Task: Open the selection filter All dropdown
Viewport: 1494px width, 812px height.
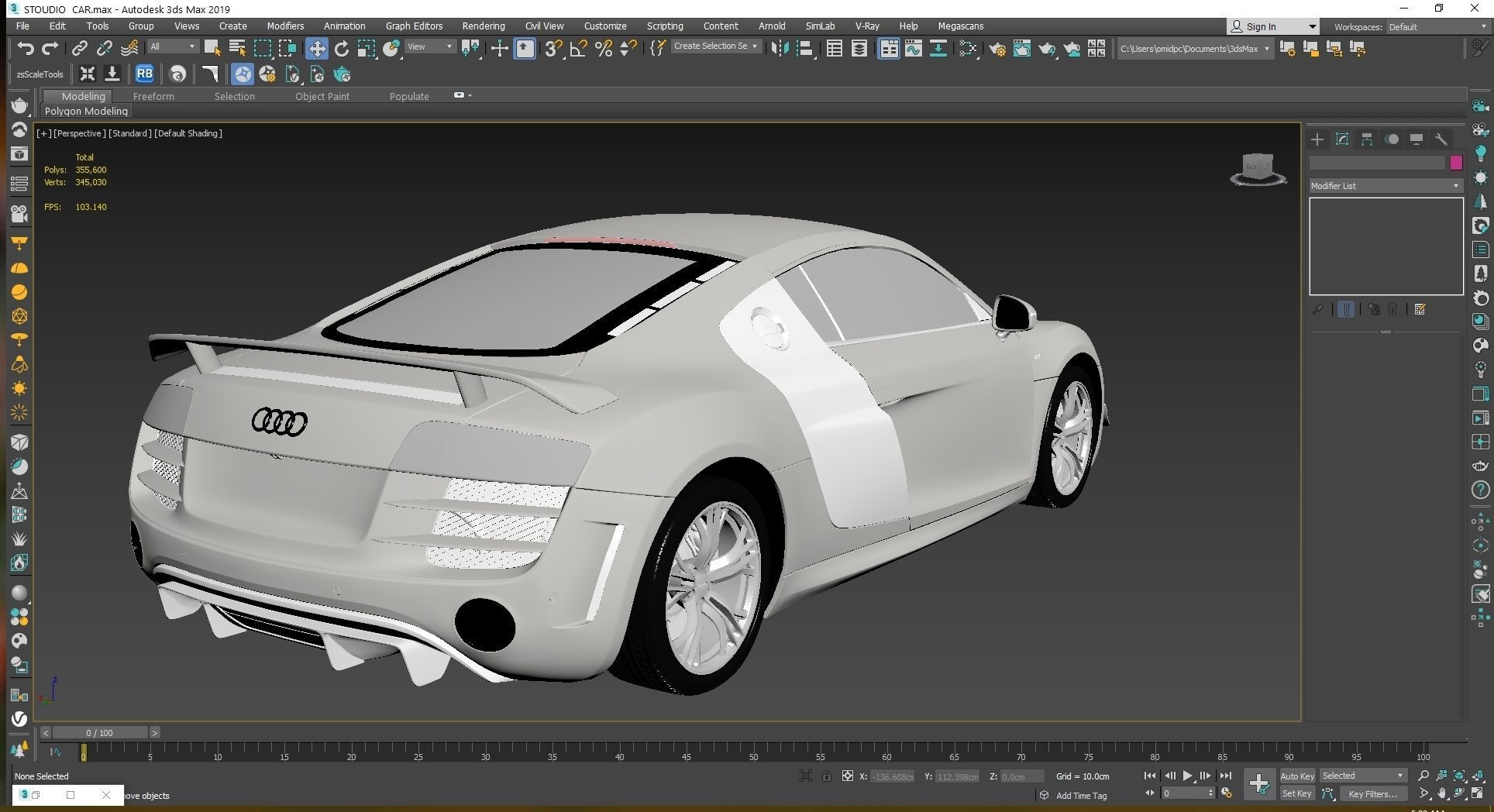Action: tap(172, 47)
